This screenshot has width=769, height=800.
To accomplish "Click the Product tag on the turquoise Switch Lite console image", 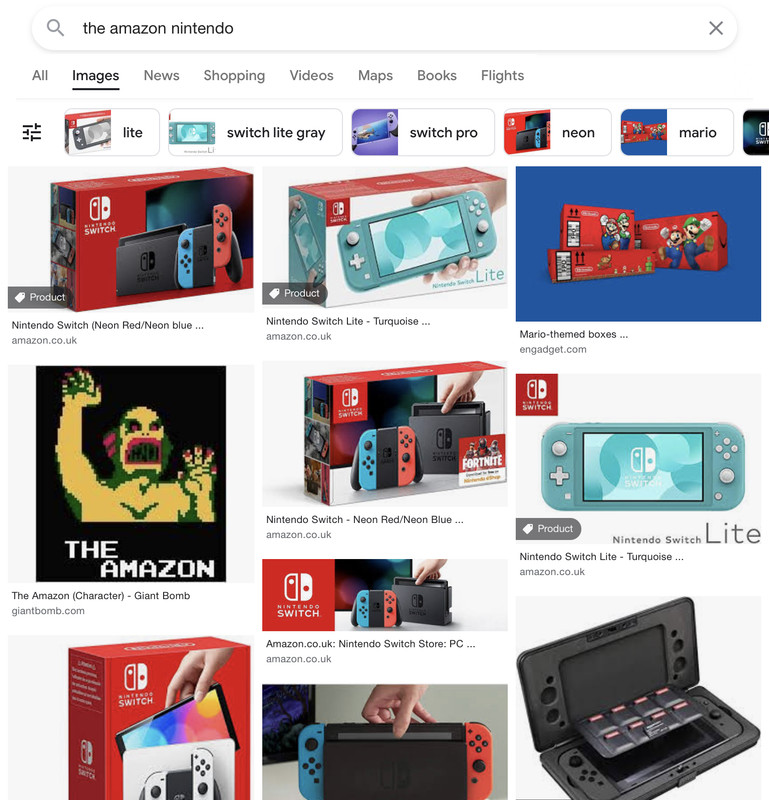I will tap(548, 529).
